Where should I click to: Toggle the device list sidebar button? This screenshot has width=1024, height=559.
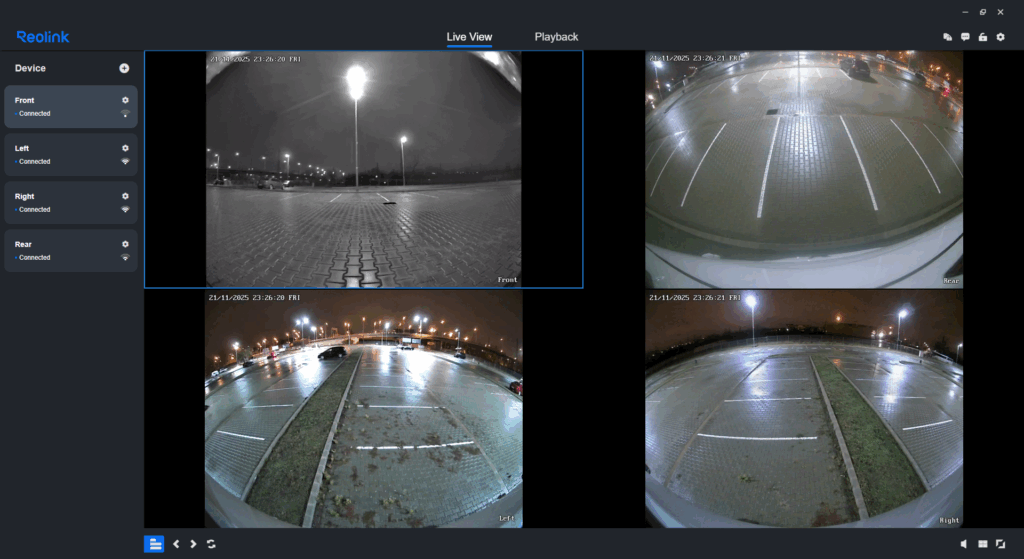click(x=154, y=544)
